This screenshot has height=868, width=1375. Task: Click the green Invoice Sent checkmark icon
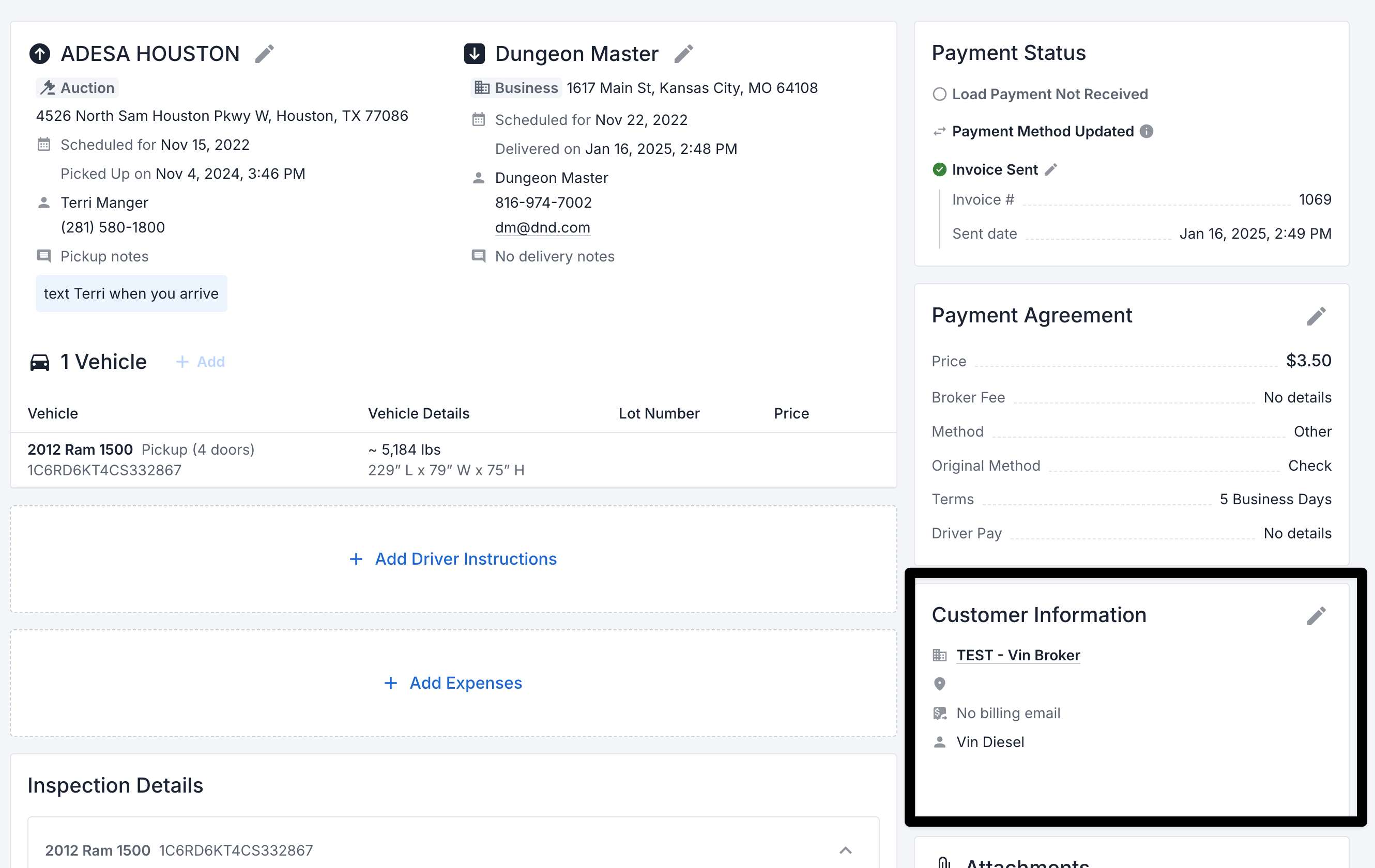coord(939,169)
